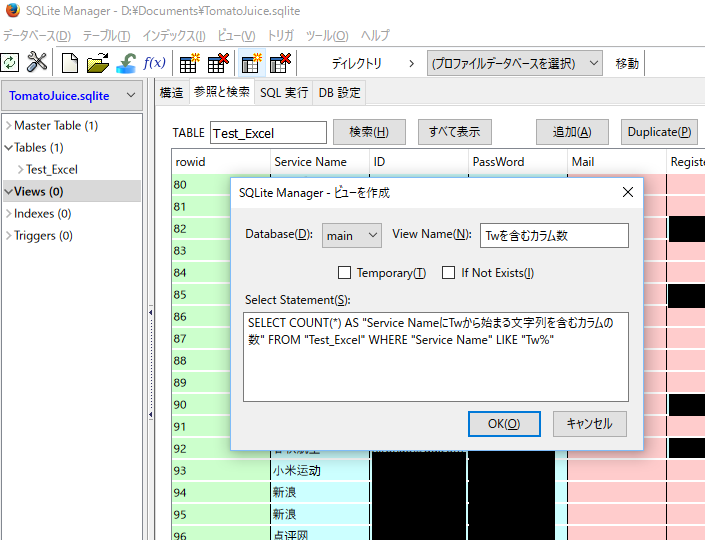
Task: Select Test_Excel table in the tree
Action: pos(51,170)
